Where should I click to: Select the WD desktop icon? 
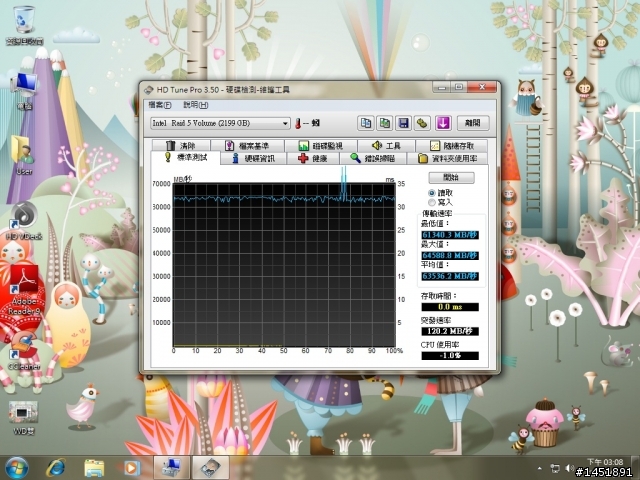tap(23, 417)
